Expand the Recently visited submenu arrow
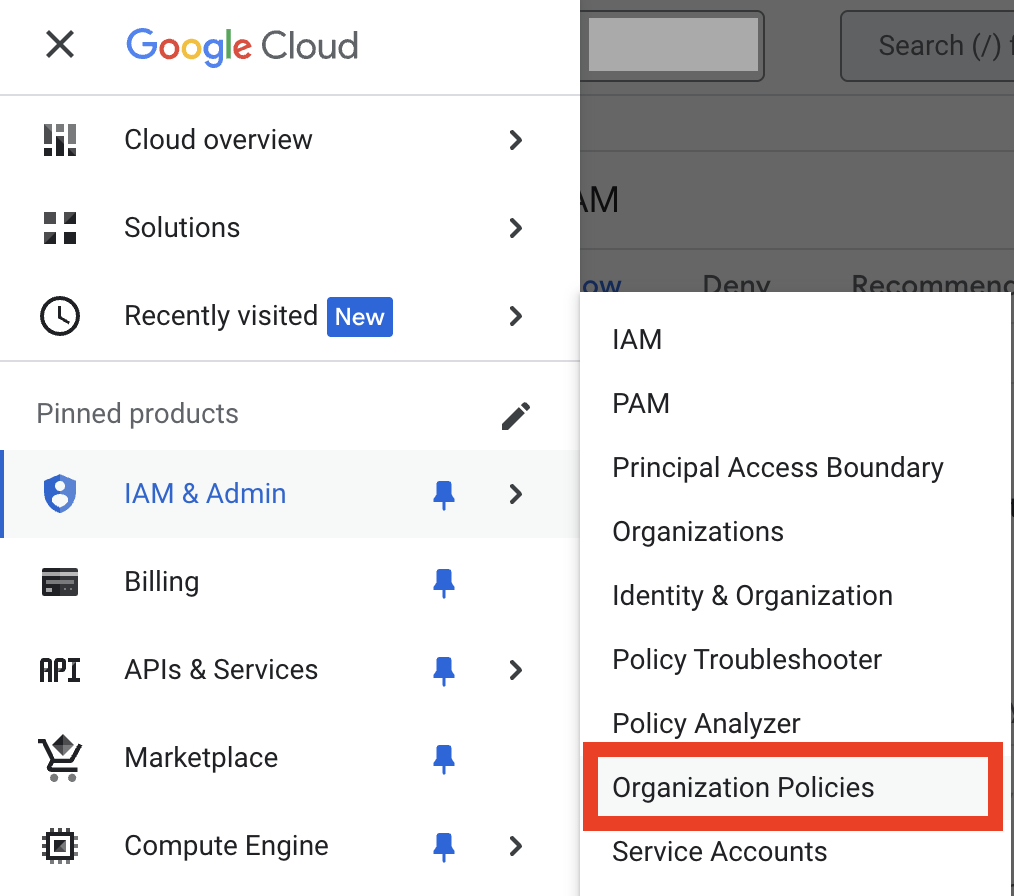1014x896 pixels. [515, 316]
